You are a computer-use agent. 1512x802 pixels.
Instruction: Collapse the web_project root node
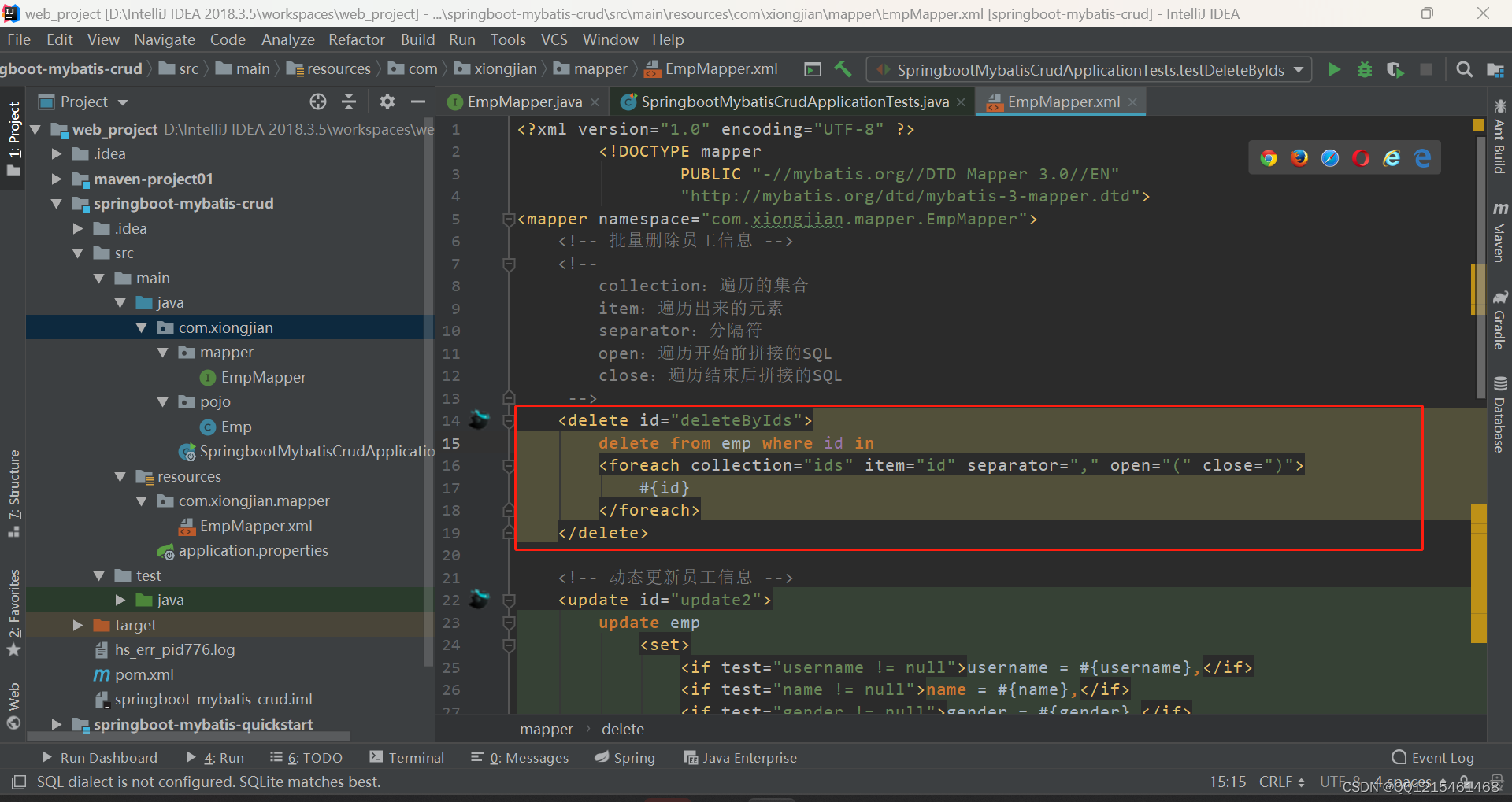tap(35, 129)
